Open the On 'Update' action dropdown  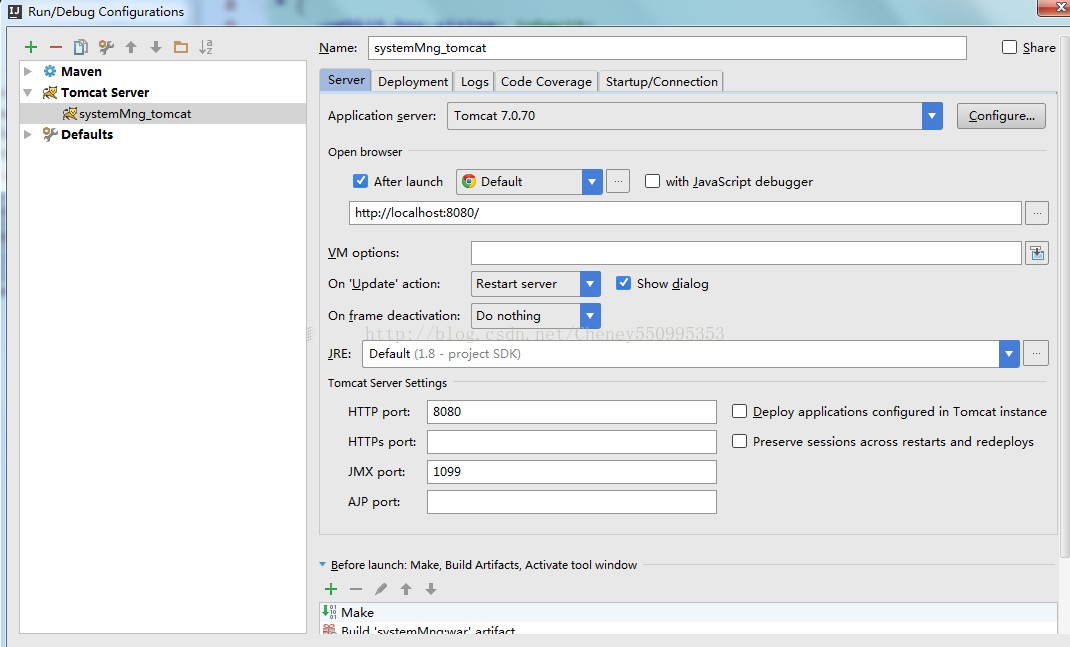[x=590, y=284]
